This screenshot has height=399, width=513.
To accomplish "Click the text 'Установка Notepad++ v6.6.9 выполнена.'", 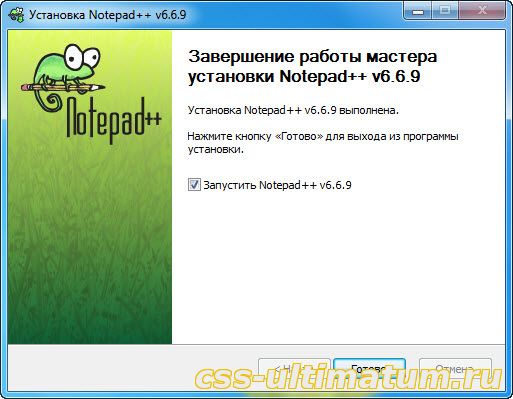I will (x=293, y=110).
